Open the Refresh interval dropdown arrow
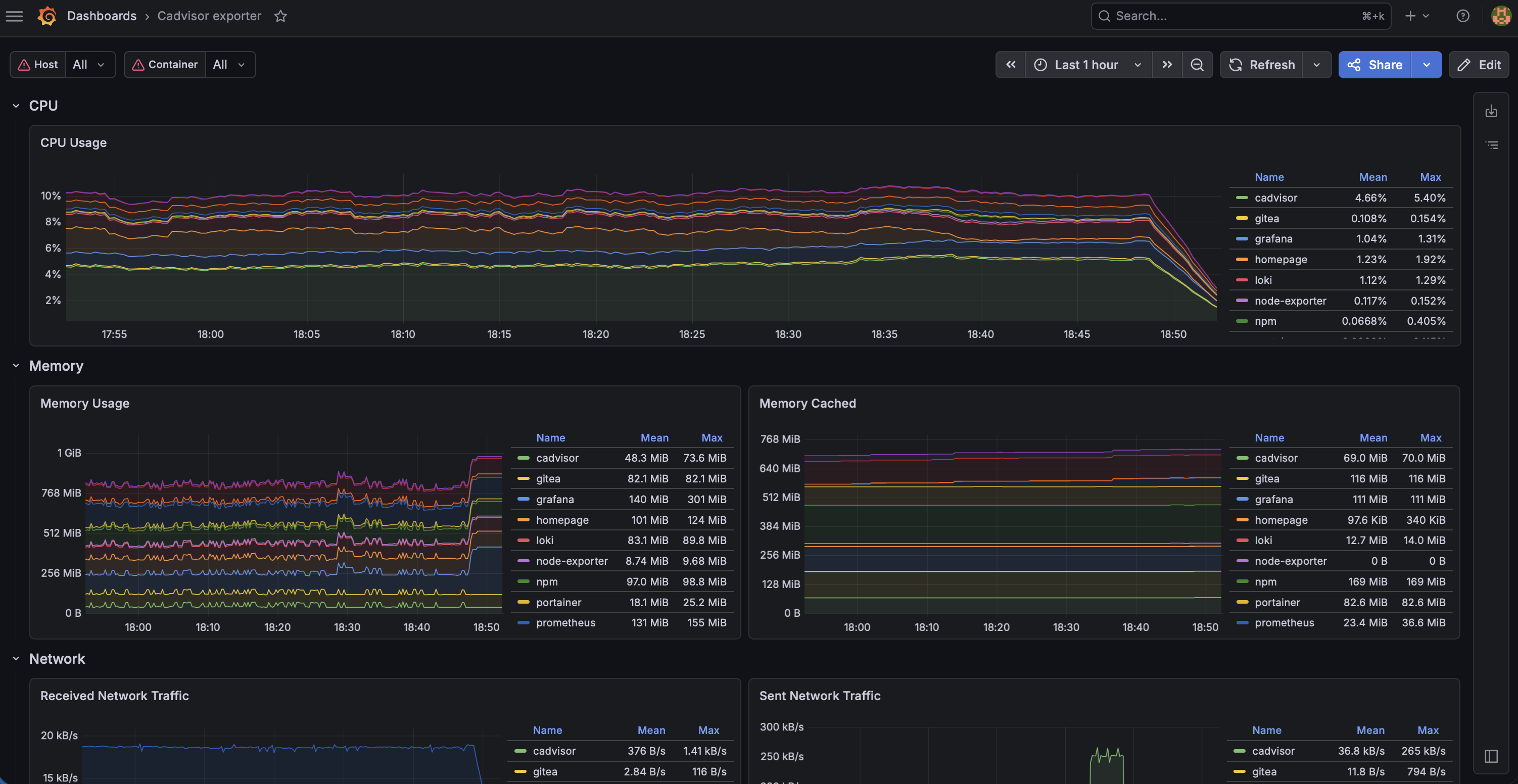This screenshot has height=784, width=1518. coord(1316,65)
